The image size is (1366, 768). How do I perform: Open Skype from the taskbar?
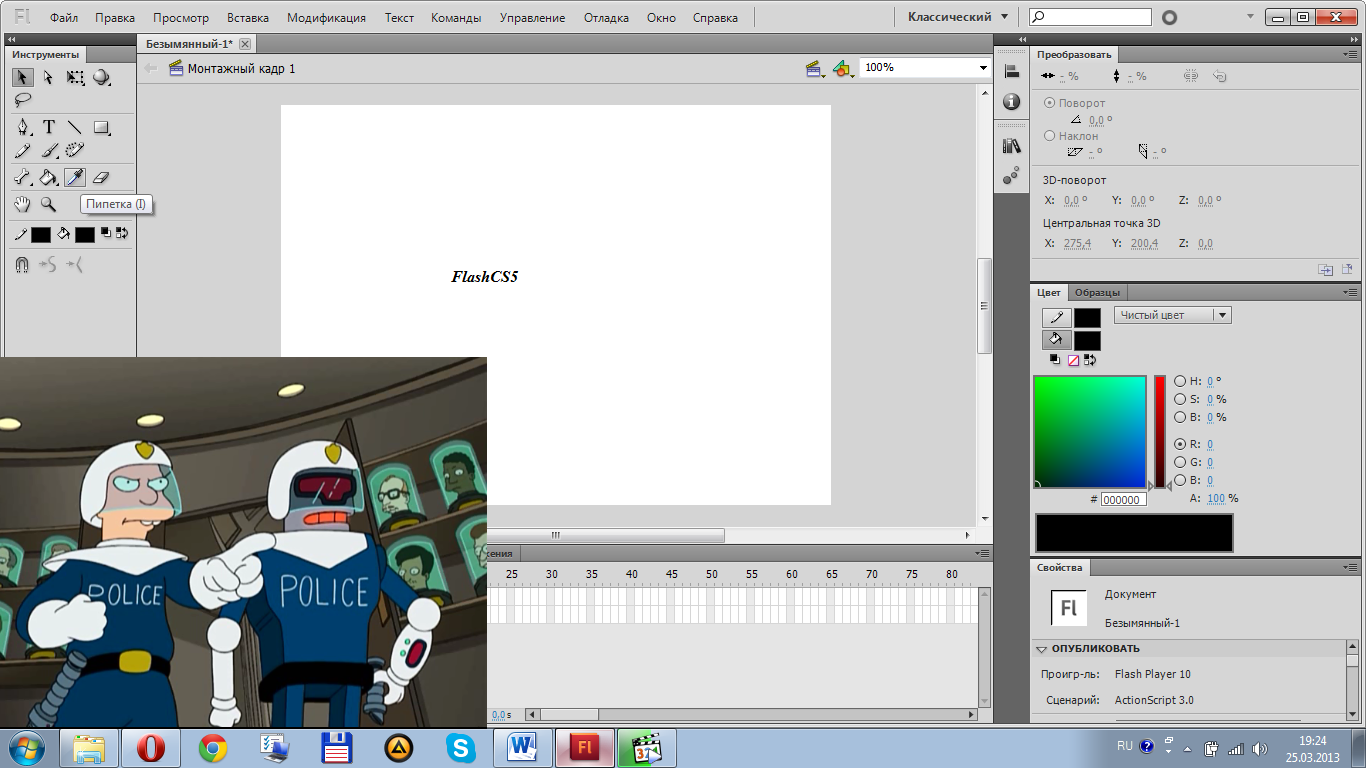[461, 748]
